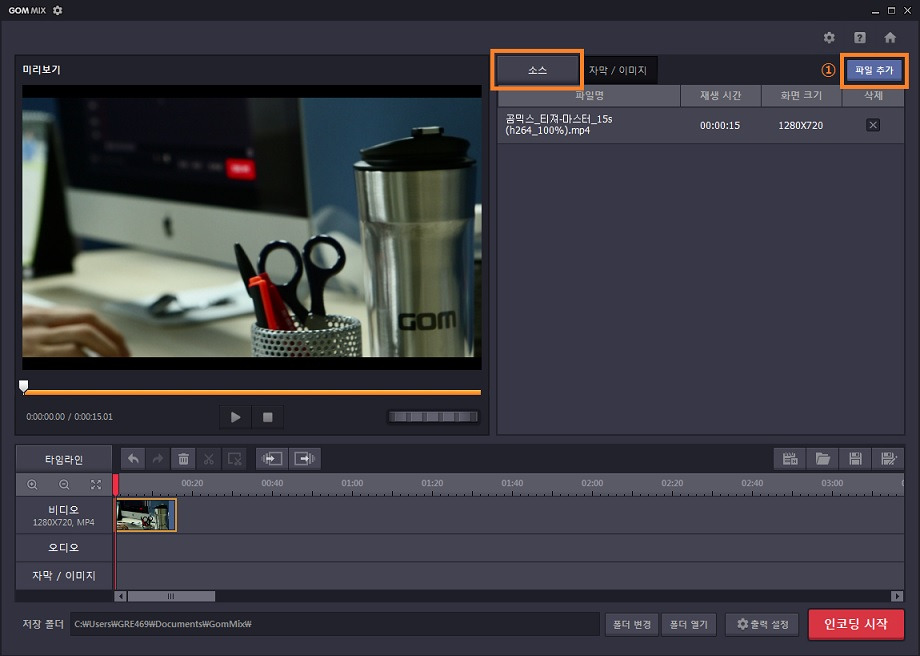
Task: Open 출력 설정 output settings
Action: pos(763,624)
